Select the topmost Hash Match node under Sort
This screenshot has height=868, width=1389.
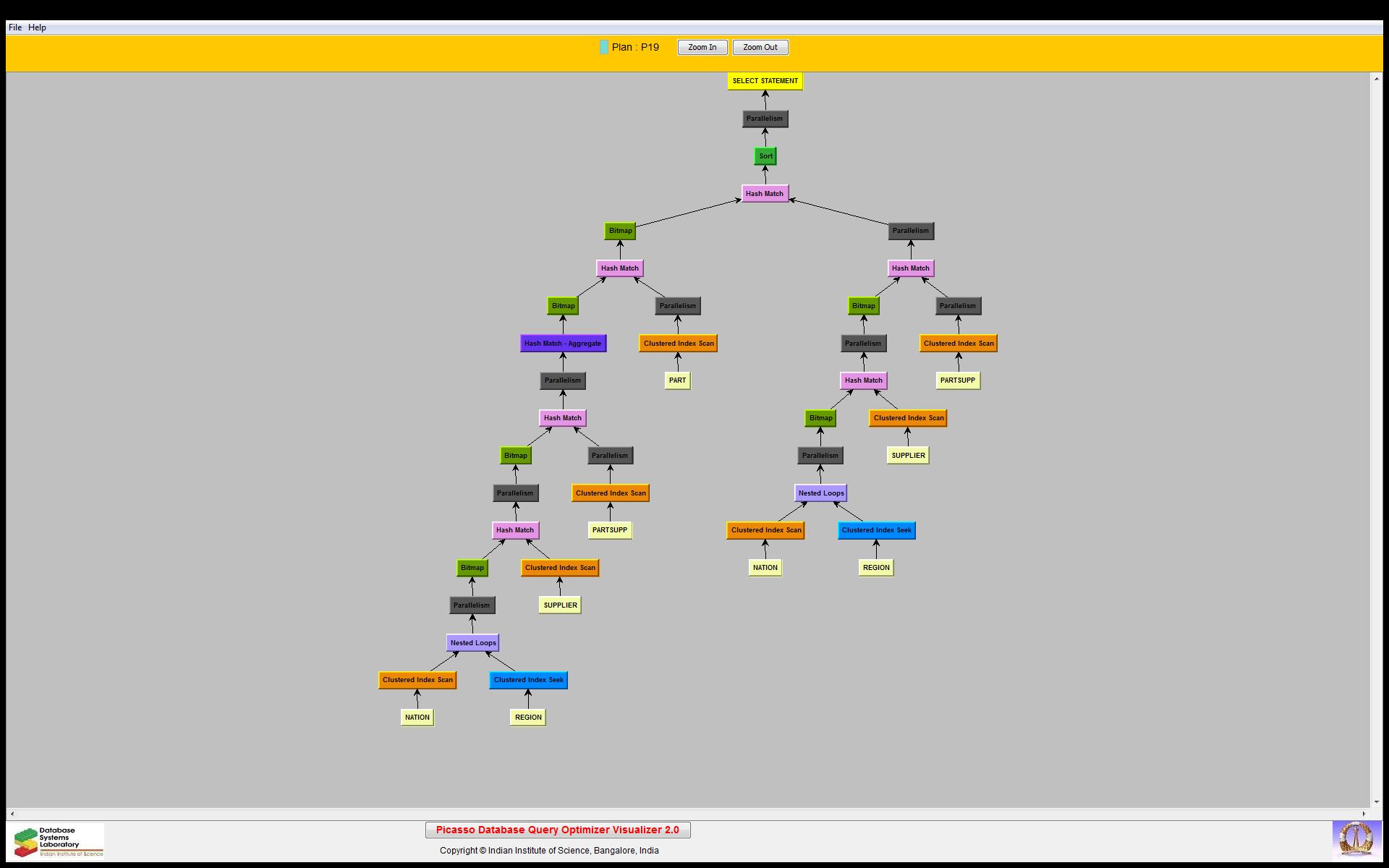[764, 194]
